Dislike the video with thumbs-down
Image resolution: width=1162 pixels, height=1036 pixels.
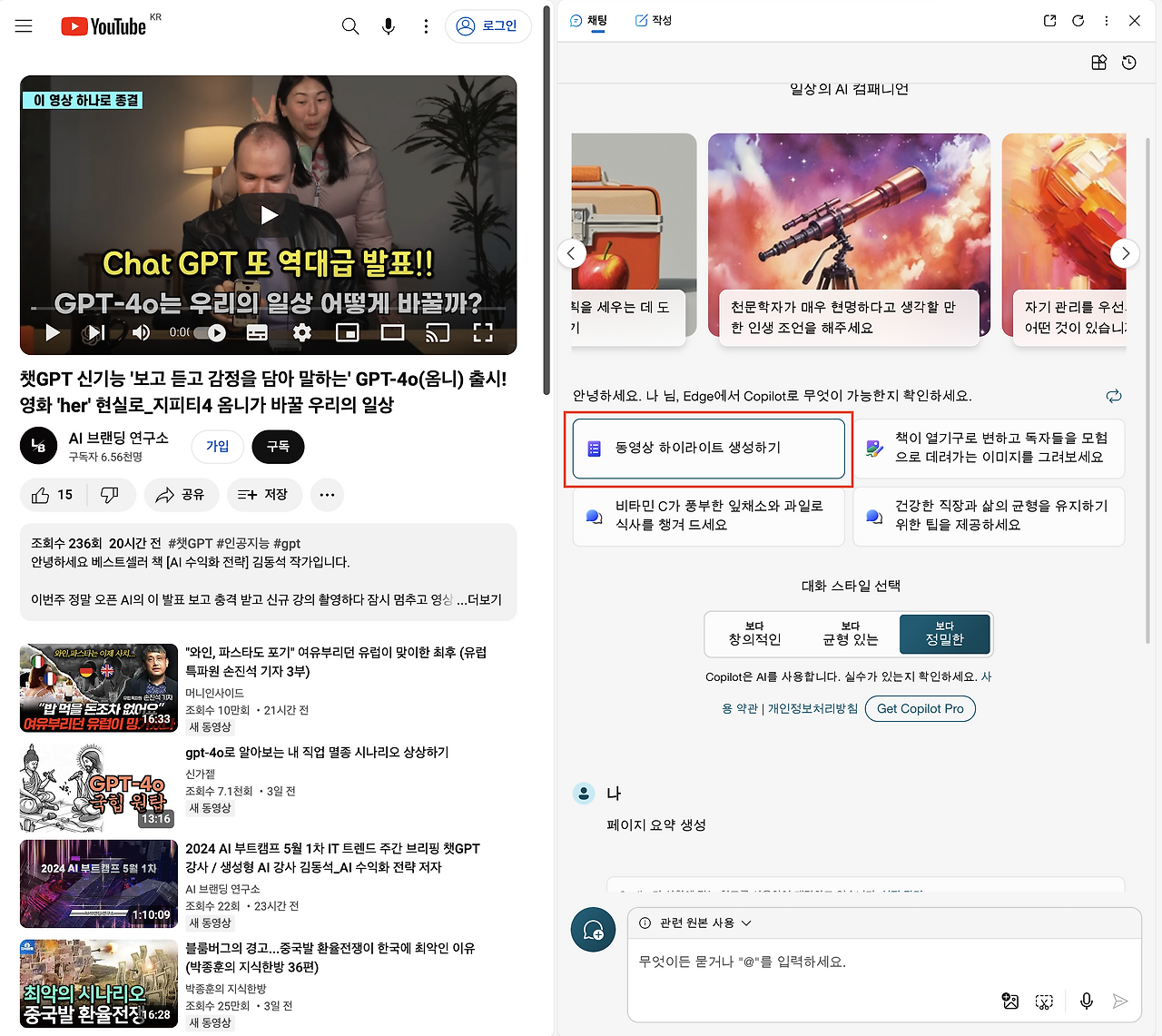point(110,495)
